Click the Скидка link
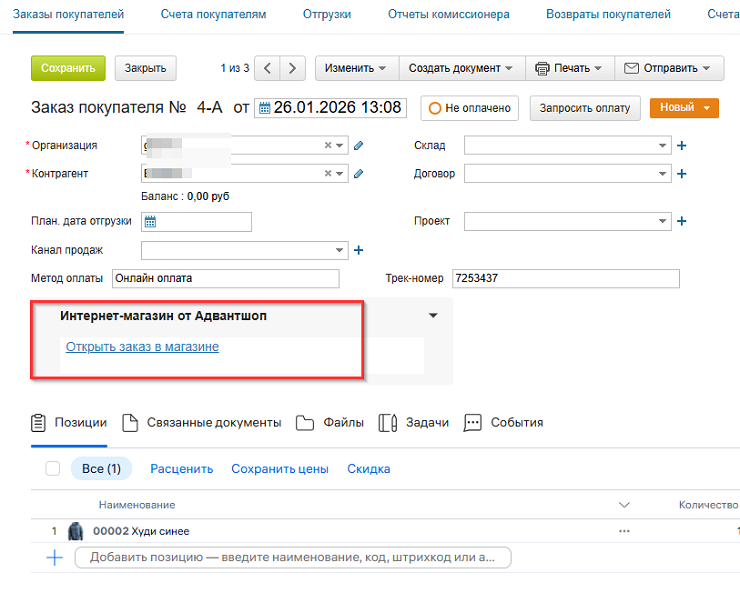This screenshot has height=593, width=740. pos(369,469)
